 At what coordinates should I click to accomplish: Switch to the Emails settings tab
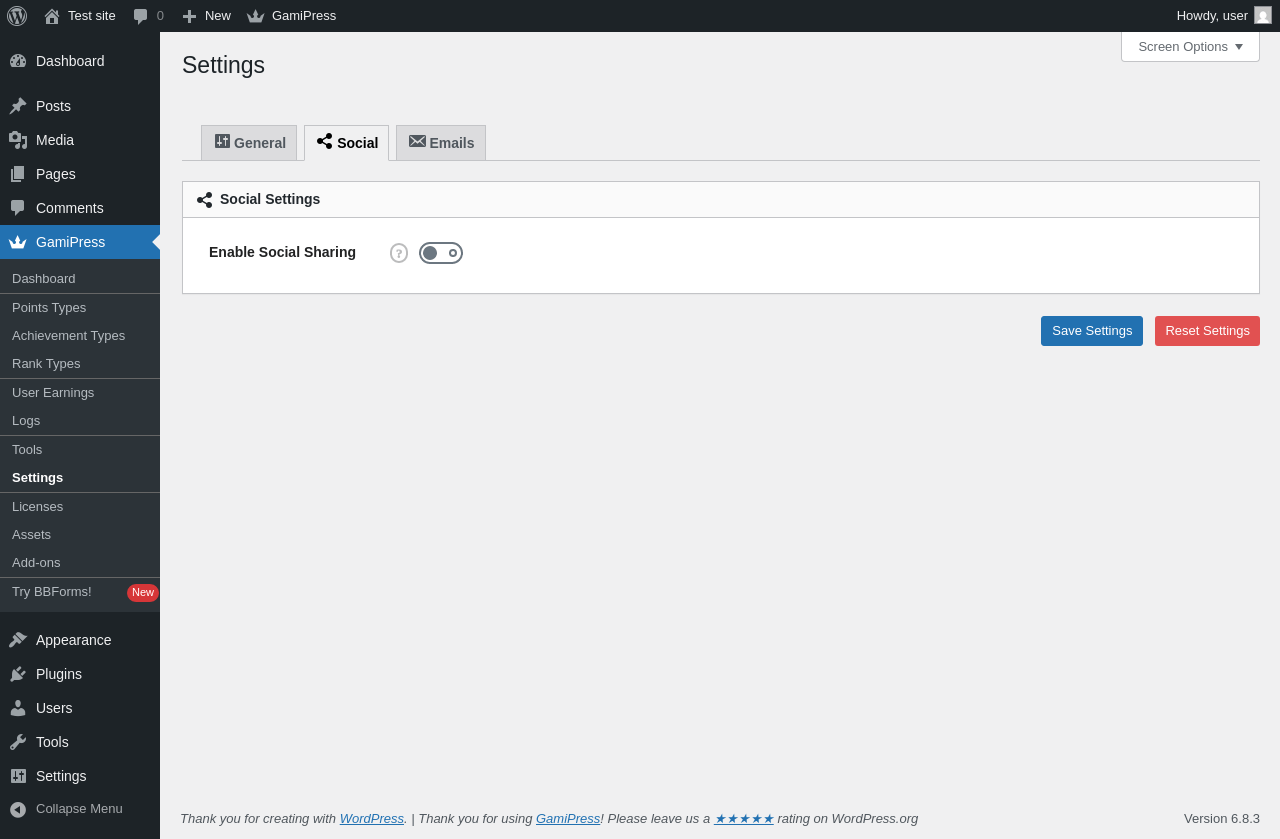(x=441, y=143)
